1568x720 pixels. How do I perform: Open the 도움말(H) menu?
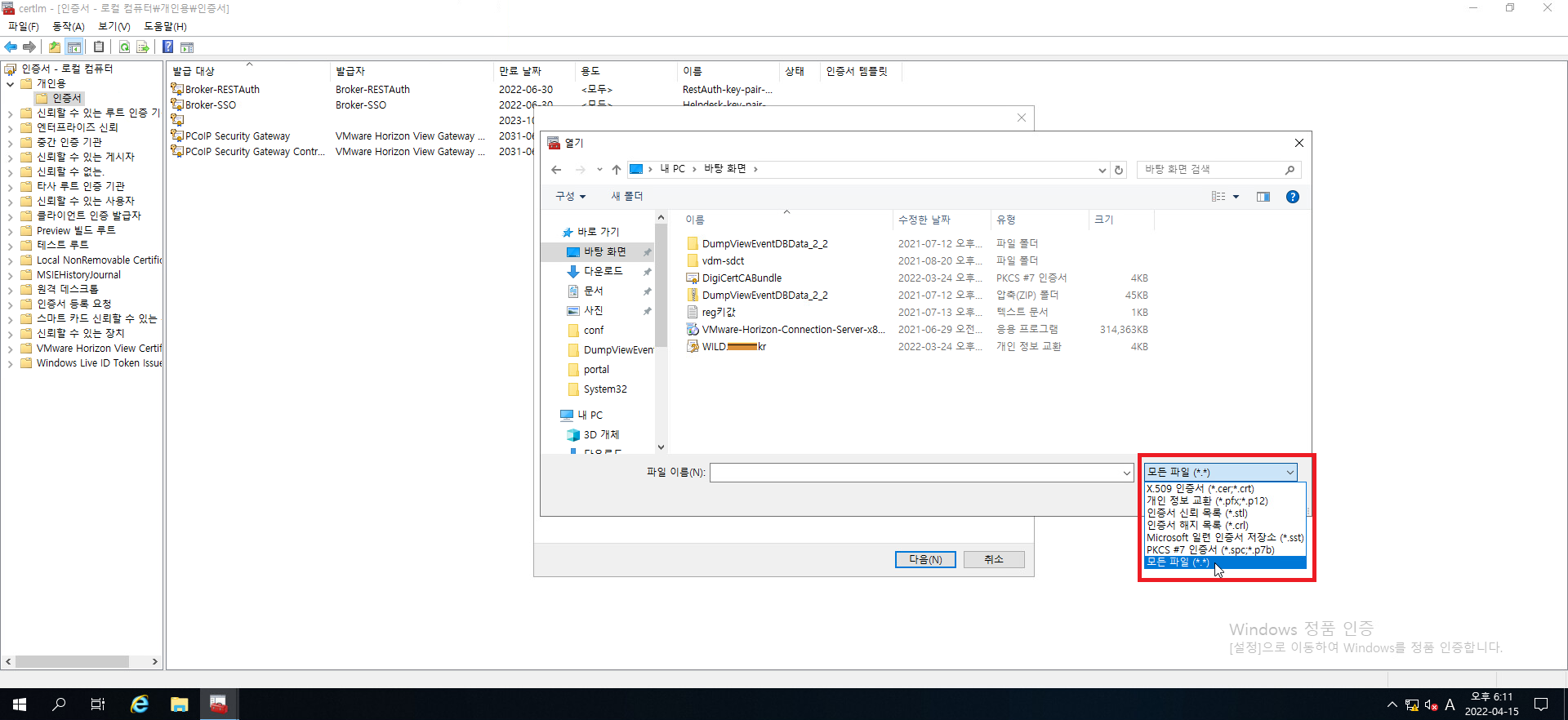(165, 27)
